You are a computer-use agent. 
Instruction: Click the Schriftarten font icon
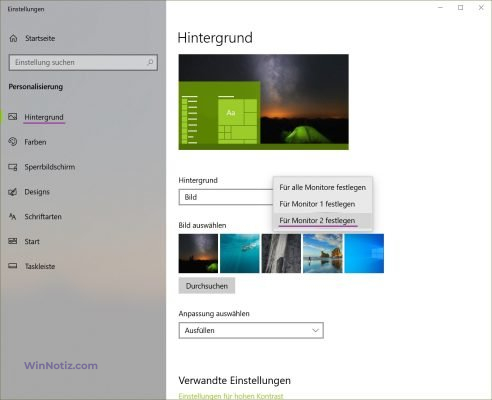click(x=13, y=217)
